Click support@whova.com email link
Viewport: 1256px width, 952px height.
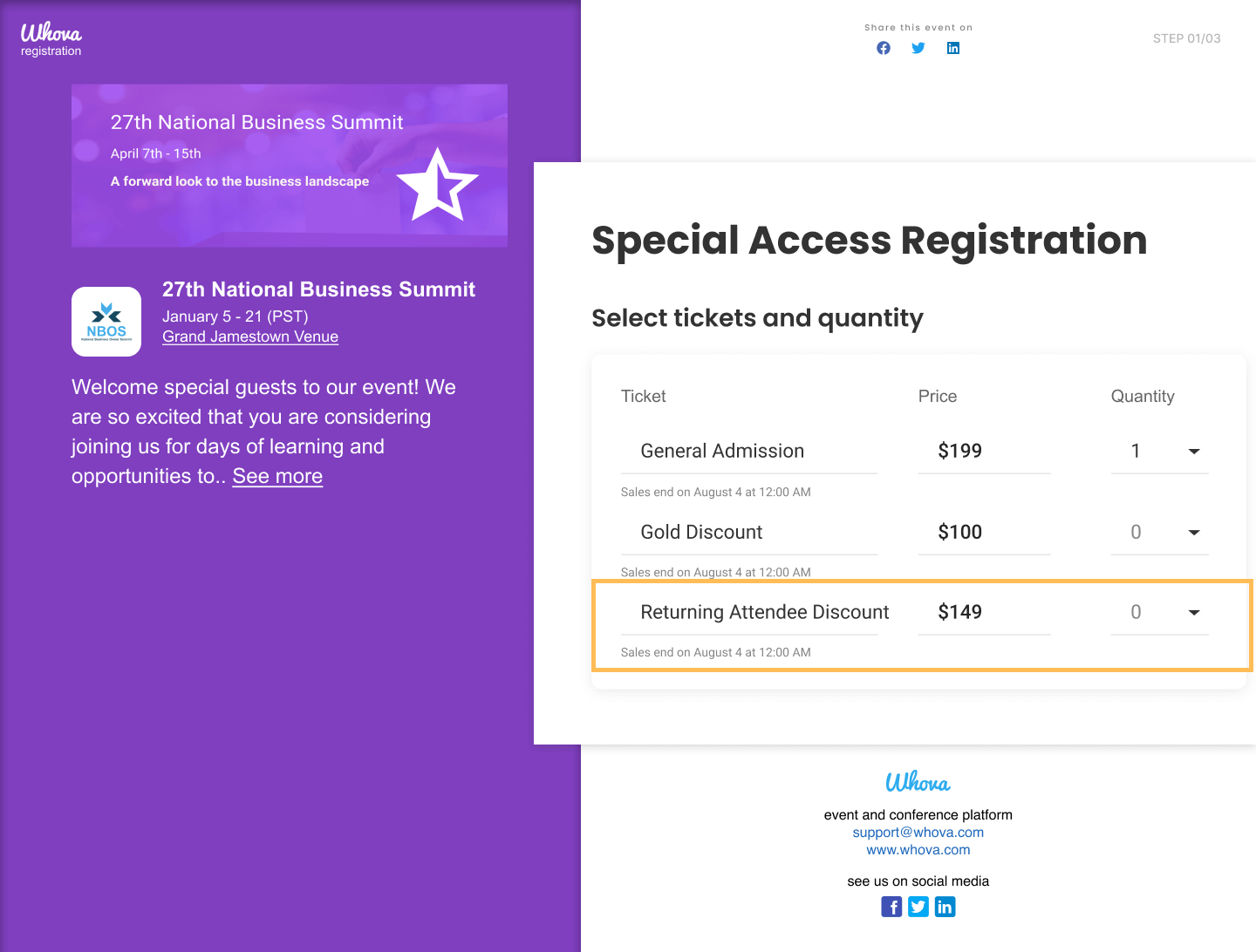click(918, 833)
